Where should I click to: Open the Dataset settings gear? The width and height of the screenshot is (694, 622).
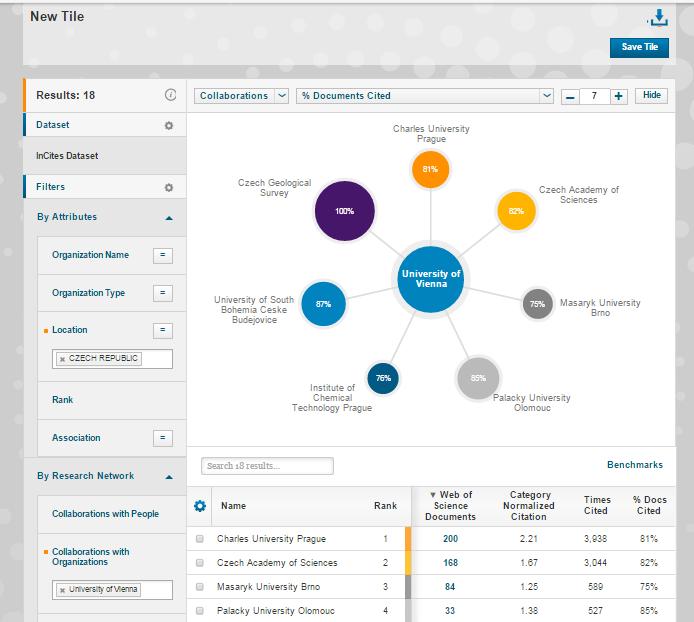169,125
